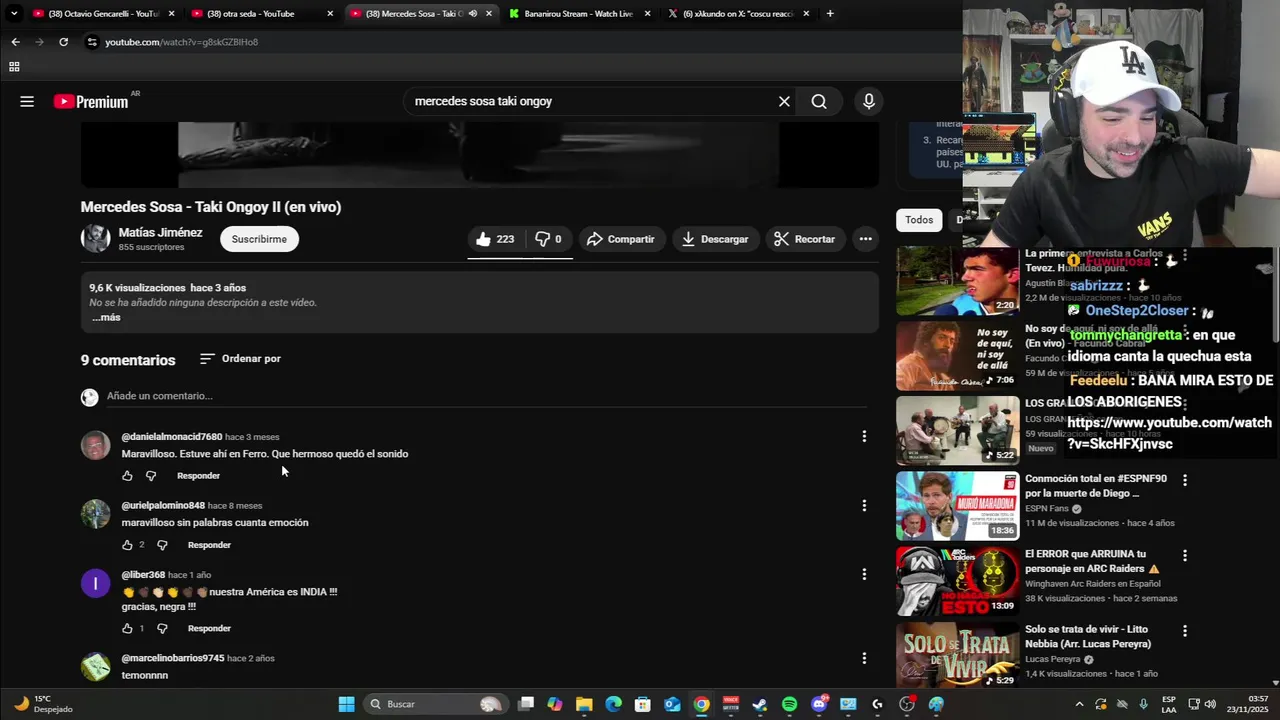Open File Explorer from taskbar

point(584,704)
